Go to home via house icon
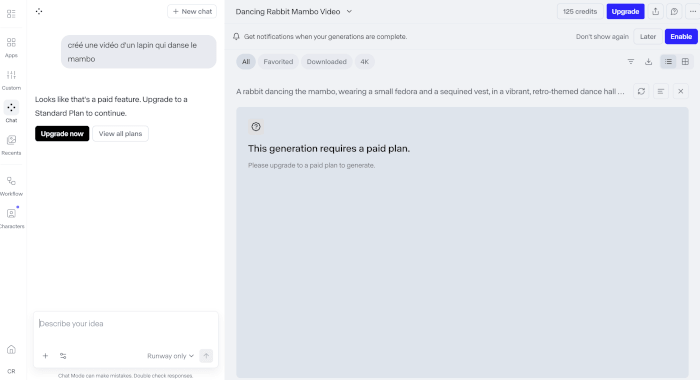700x380 pixels. [x=11, y=350]
